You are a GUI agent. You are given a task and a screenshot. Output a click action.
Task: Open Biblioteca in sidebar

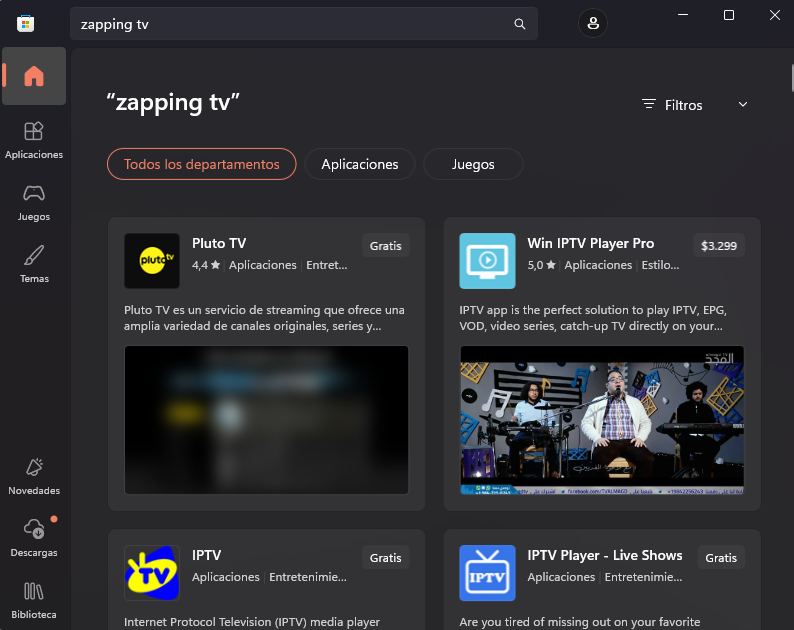34,601
